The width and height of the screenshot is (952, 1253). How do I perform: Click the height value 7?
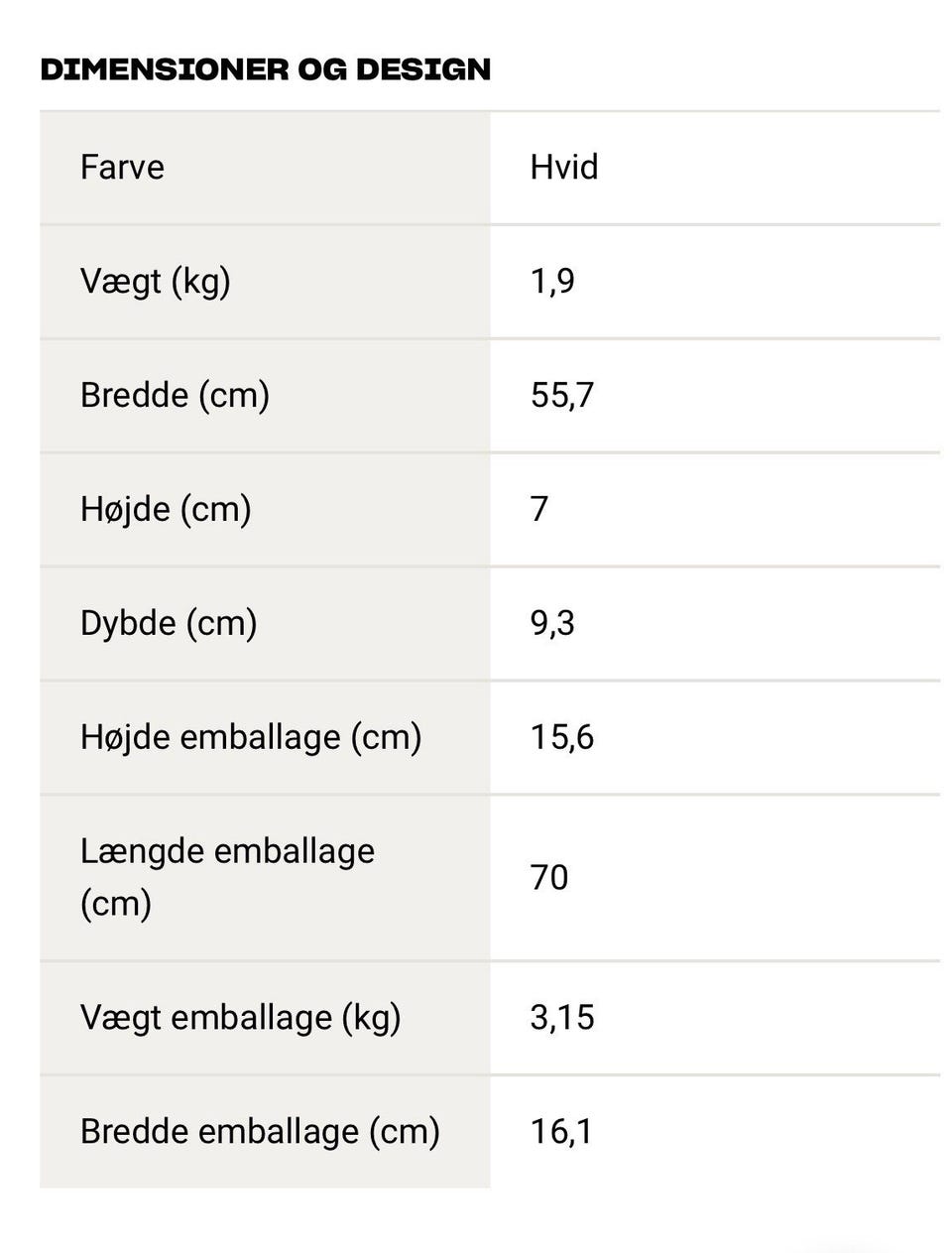click(x=539, y=509)
